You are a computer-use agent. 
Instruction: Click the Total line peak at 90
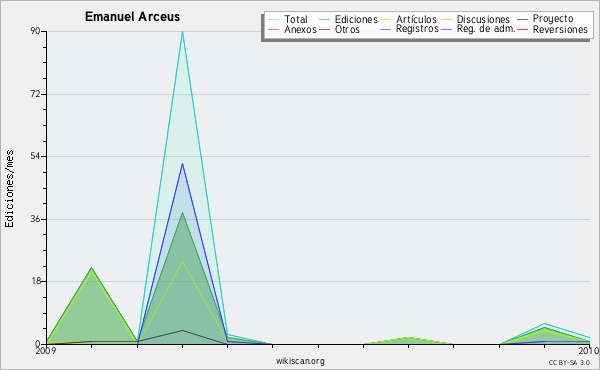click(x=183, y=32)
